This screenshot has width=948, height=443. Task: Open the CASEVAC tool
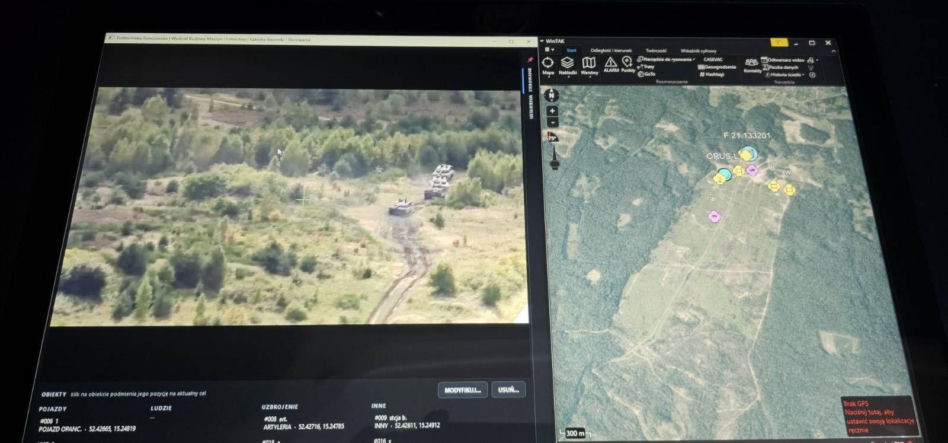click(x=713, y=59)
